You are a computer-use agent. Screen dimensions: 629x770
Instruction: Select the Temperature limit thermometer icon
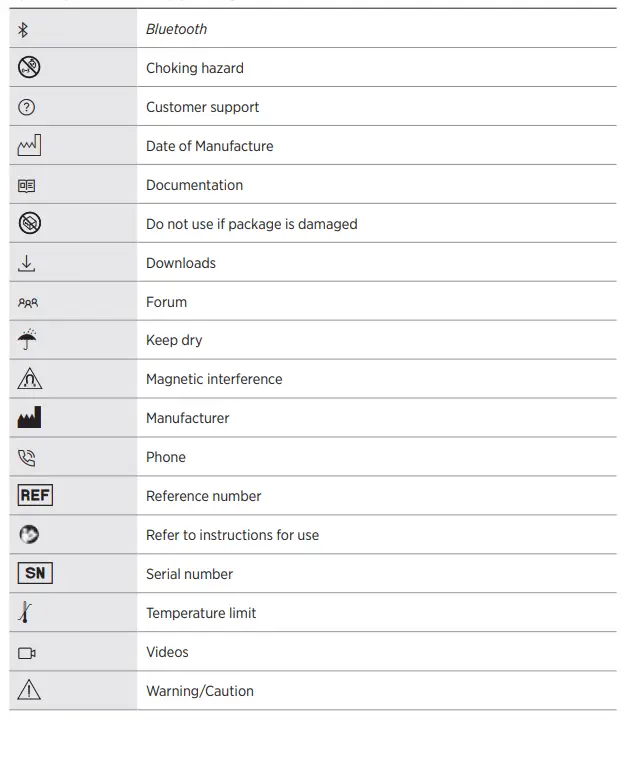[x=25, y=612]
